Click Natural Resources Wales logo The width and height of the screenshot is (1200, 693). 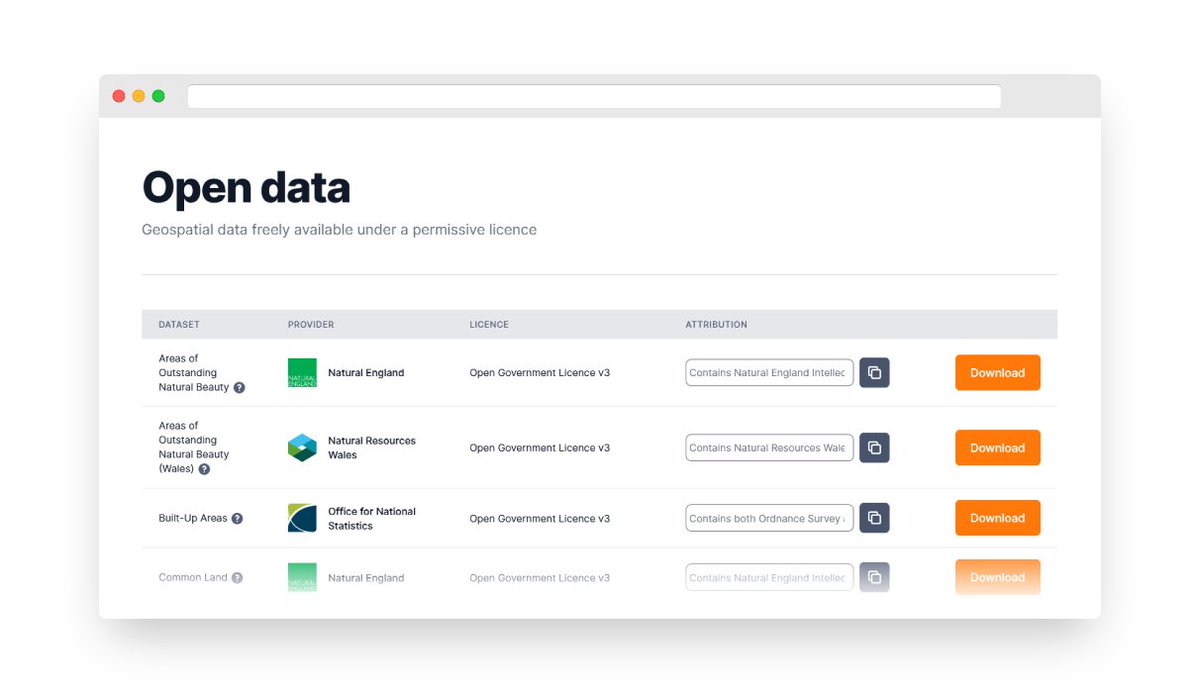coord(302,448)
